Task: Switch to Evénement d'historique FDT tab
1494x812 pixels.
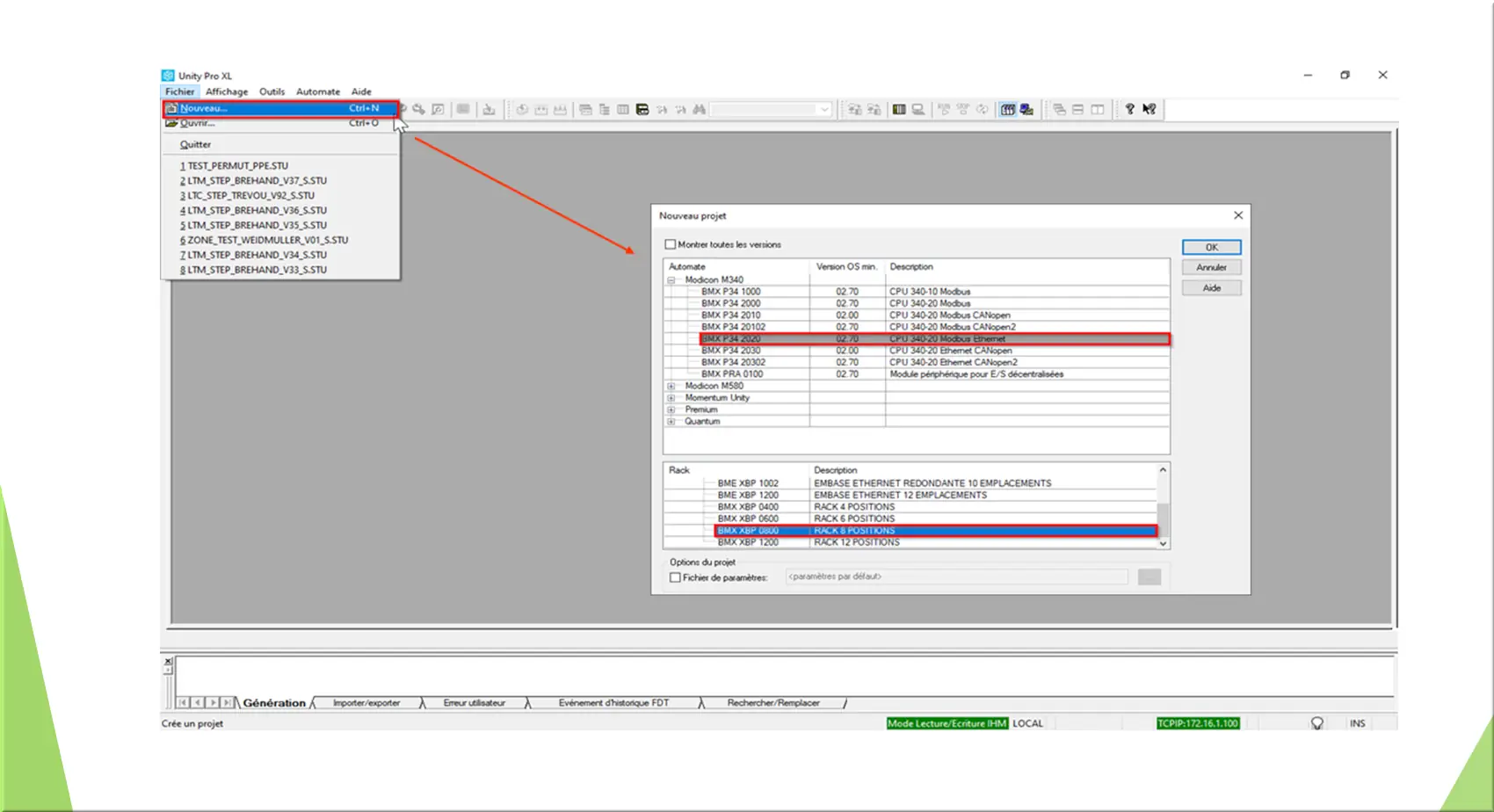Action: (x=613, y=703)
